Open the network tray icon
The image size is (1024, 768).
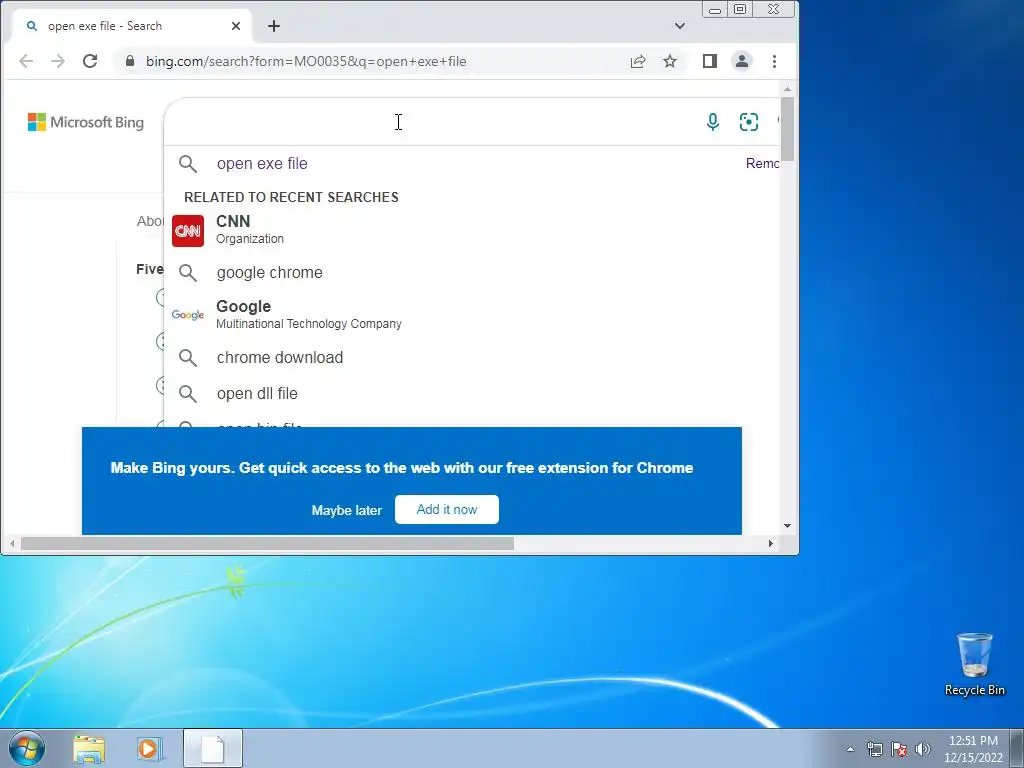[x=874, y=749]
